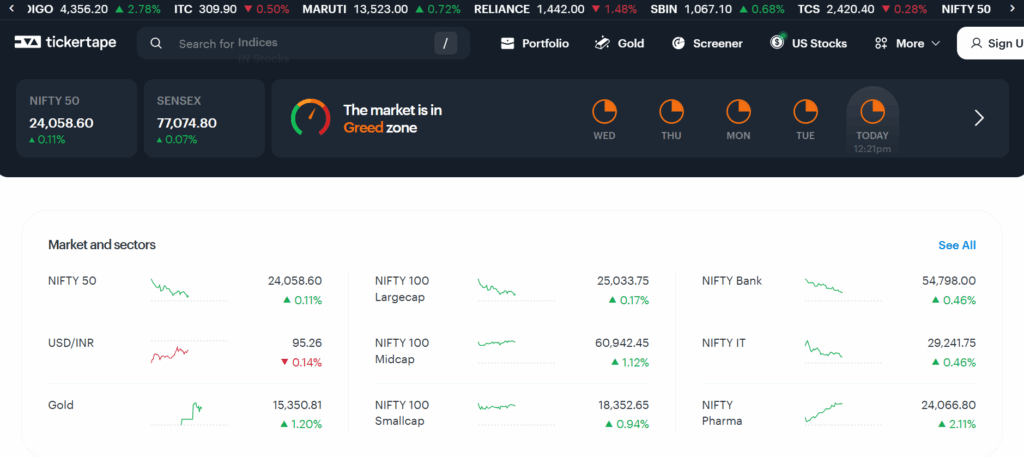Open the US Stocks menu item
1024x457 pixels.
tap(808, 43)
